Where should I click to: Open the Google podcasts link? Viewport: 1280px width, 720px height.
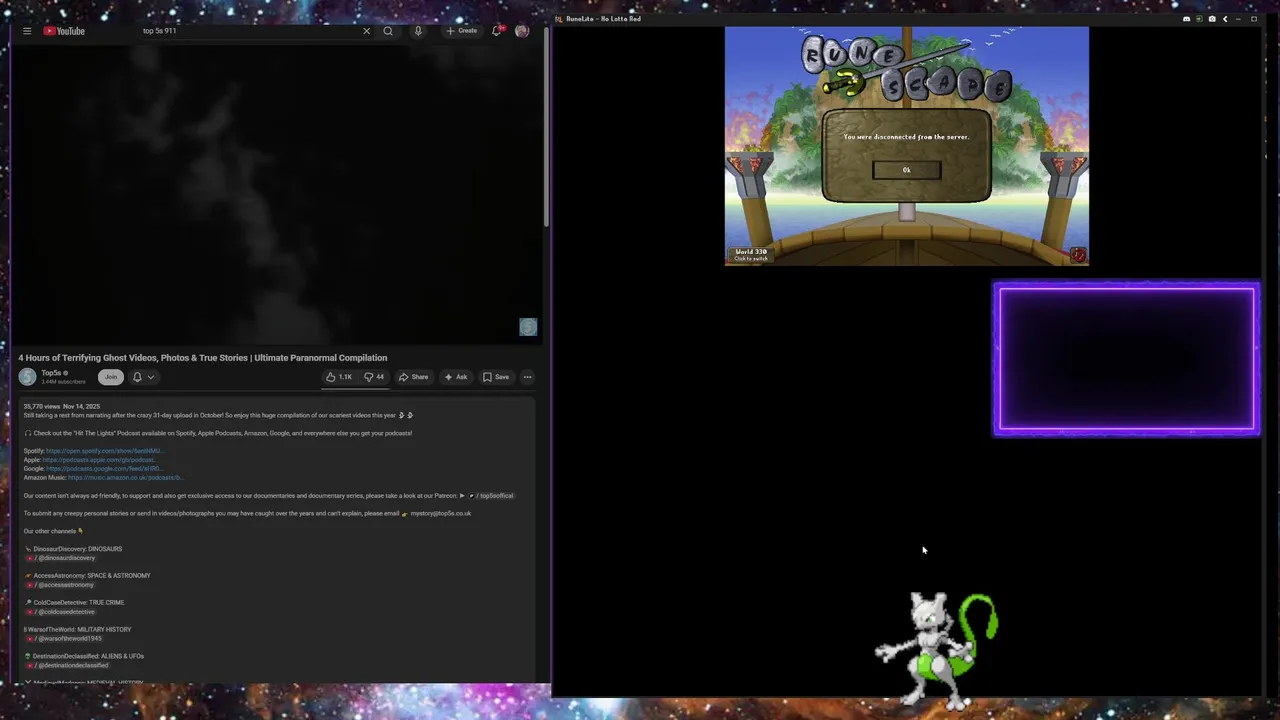(x=103, y=469)
